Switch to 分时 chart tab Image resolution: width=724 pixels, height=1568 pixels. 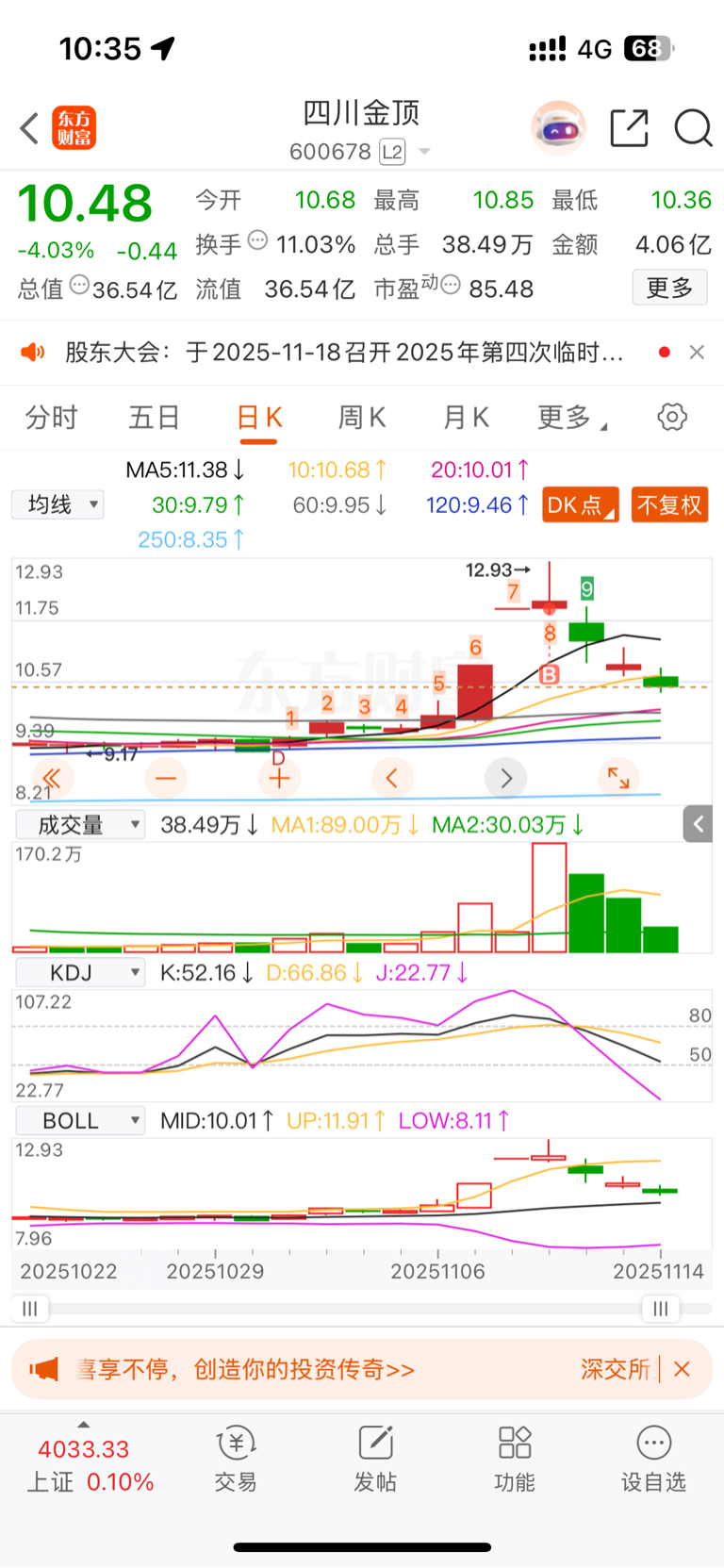pos(51,417)
